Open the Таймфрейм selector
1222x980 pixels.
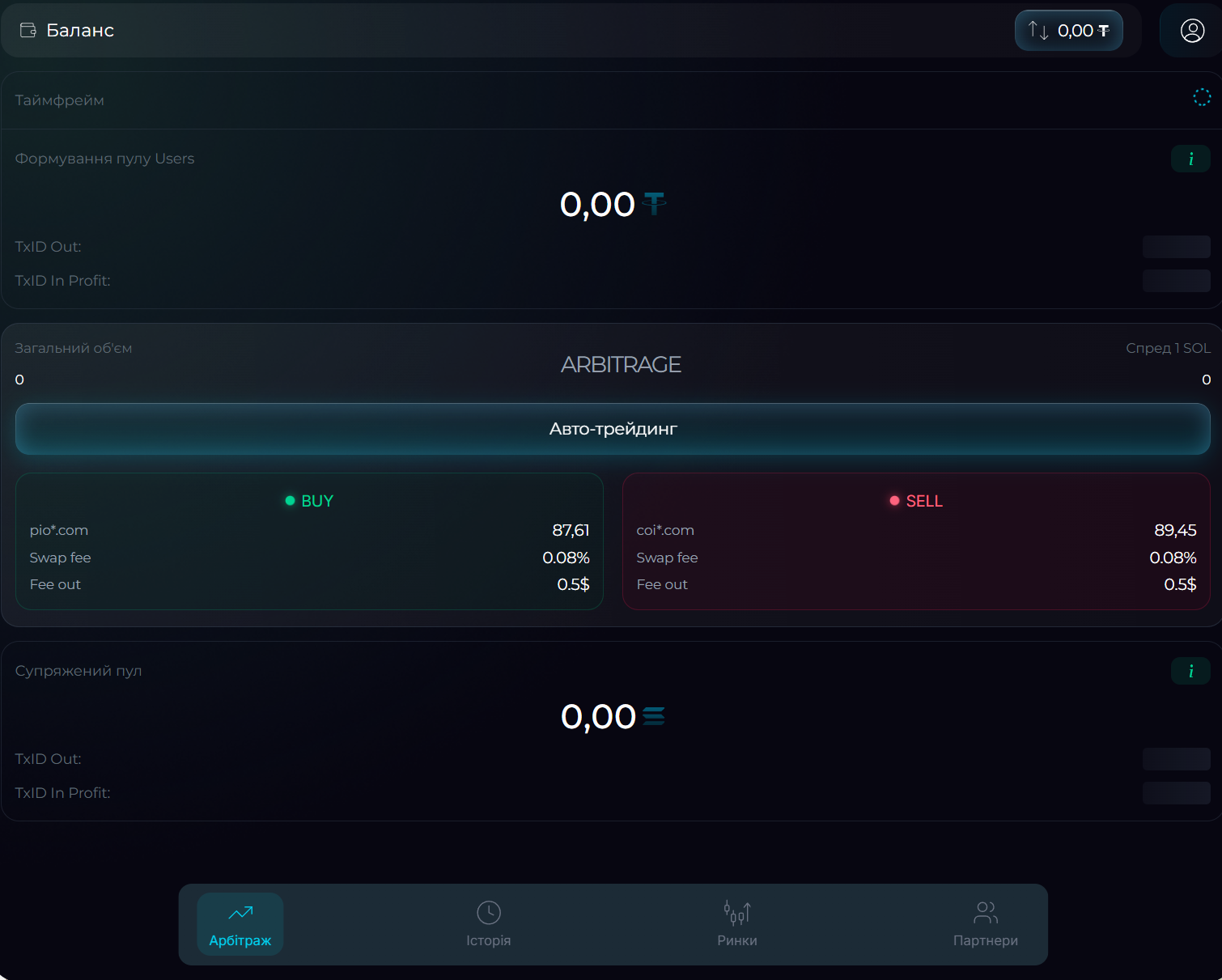point(59,100)
